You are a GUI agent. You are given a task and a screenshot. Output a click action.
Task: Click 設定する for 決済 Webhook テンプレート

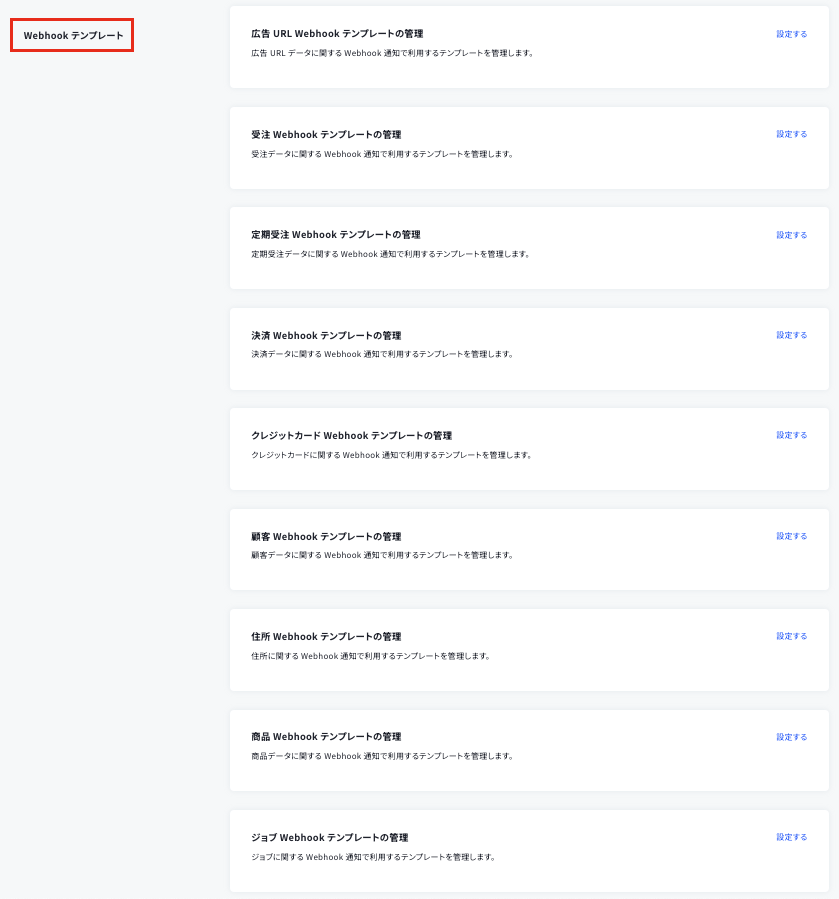tap(791, 335)
